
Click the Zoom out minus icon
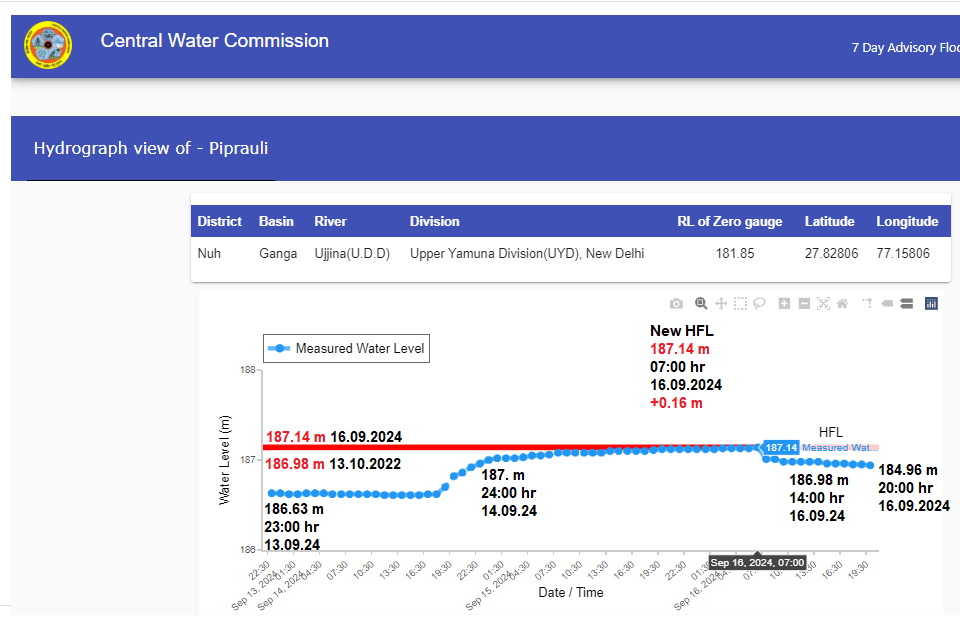804,304
